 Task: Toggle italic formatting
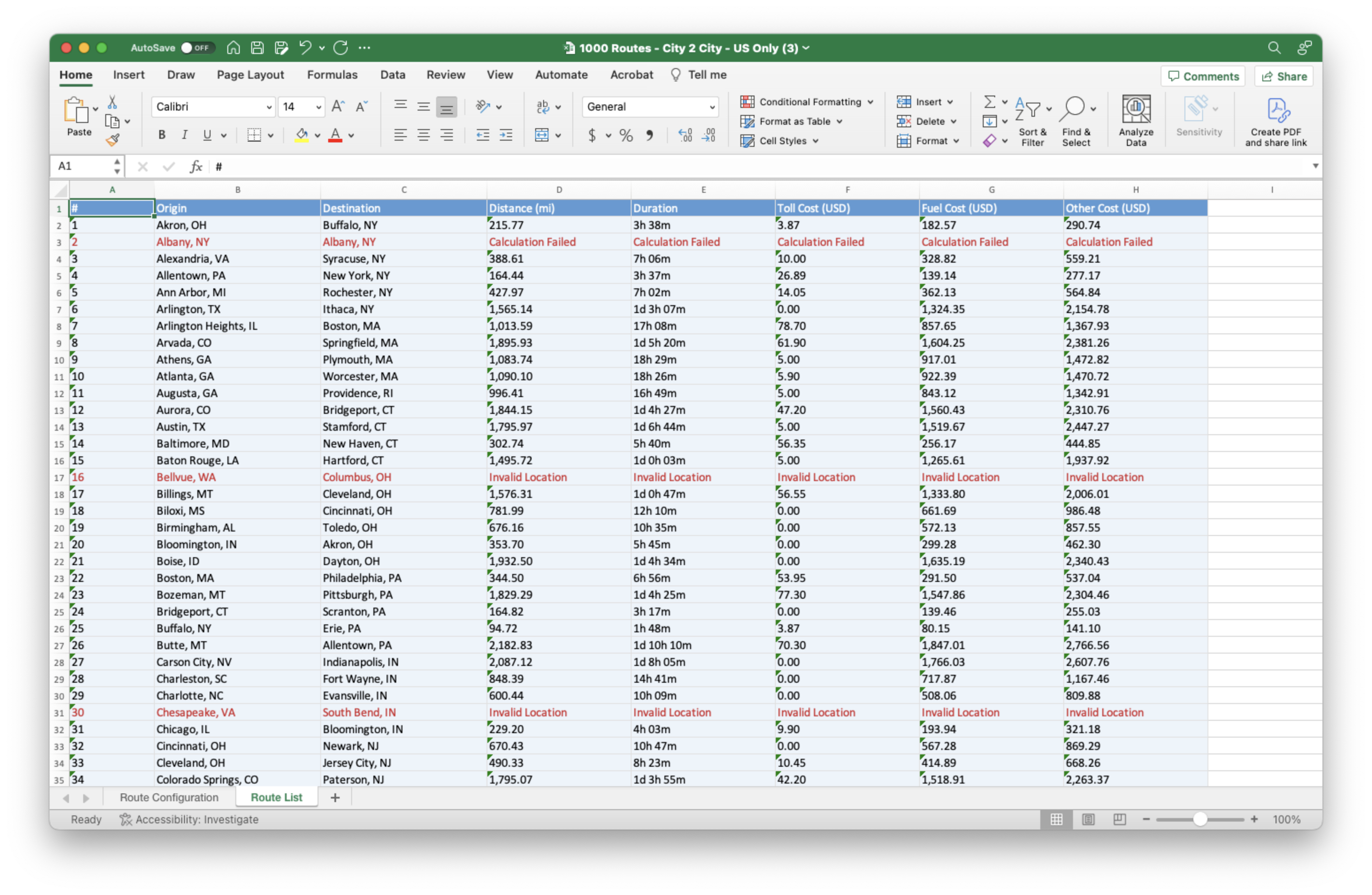coord(184,135)
